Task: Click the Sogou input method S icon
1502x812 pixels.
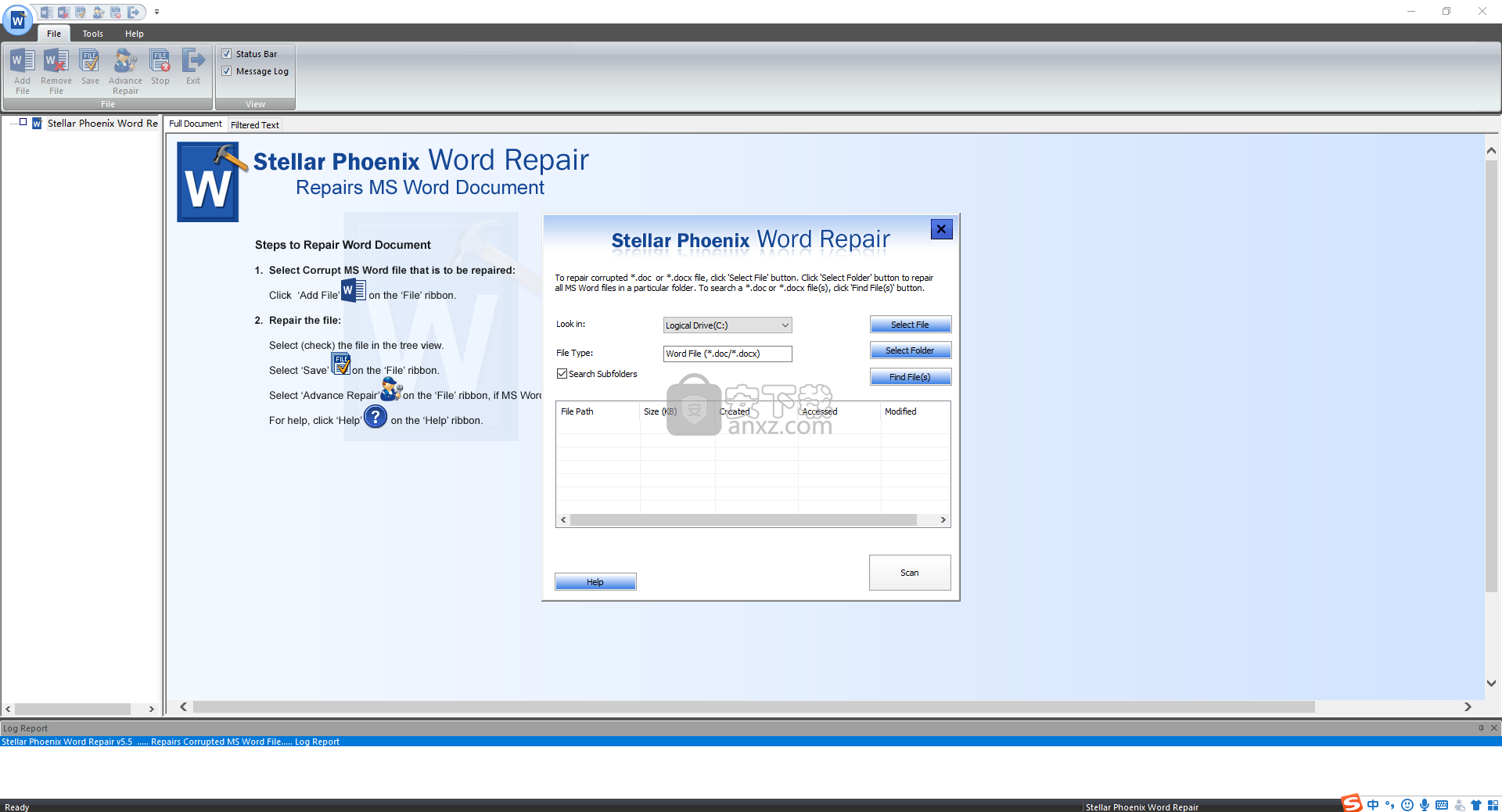Action: (x=1352, y=803)
